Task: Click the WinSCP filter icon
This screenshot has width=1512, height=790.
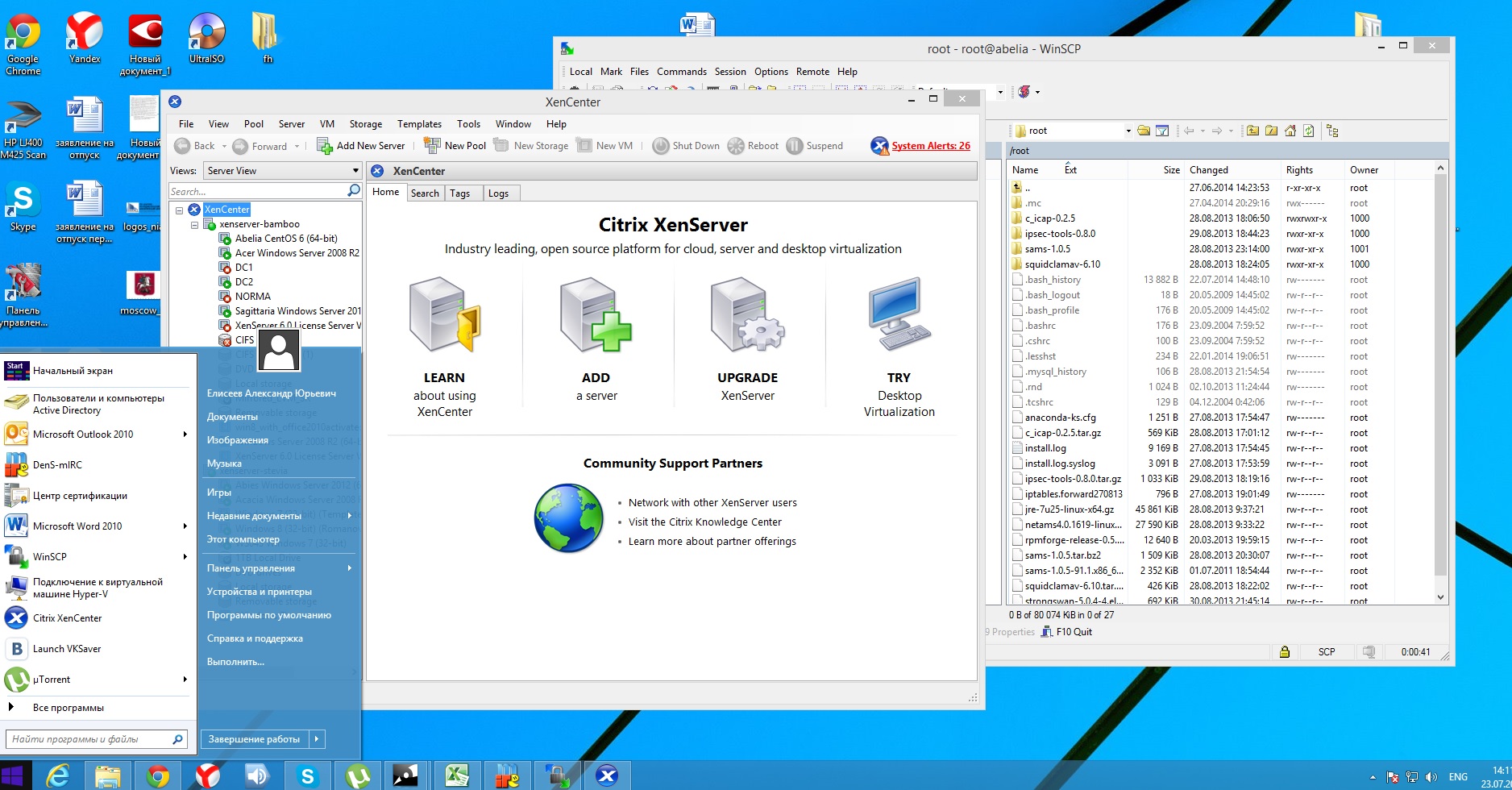Action: click(x=1162, y=131)
